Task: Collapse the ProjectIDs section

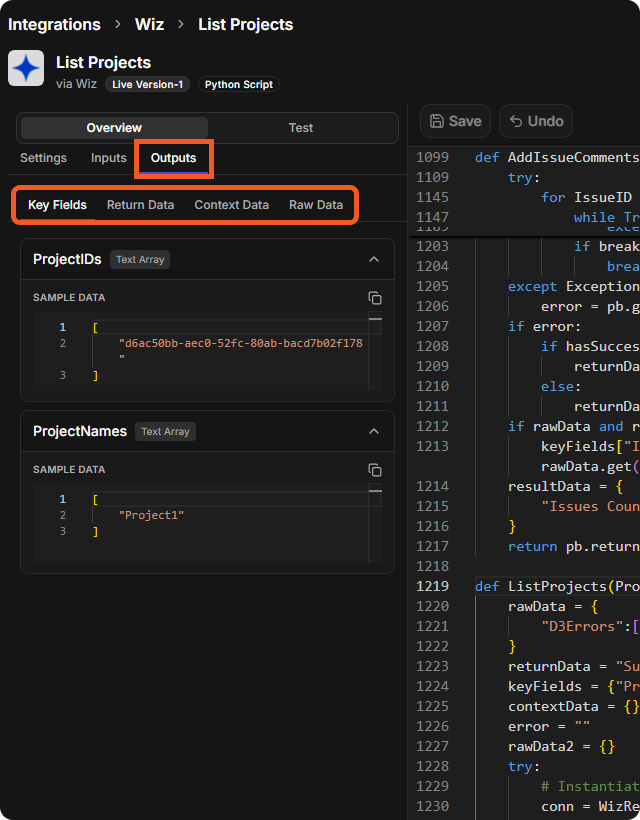Action: [374, 259]
